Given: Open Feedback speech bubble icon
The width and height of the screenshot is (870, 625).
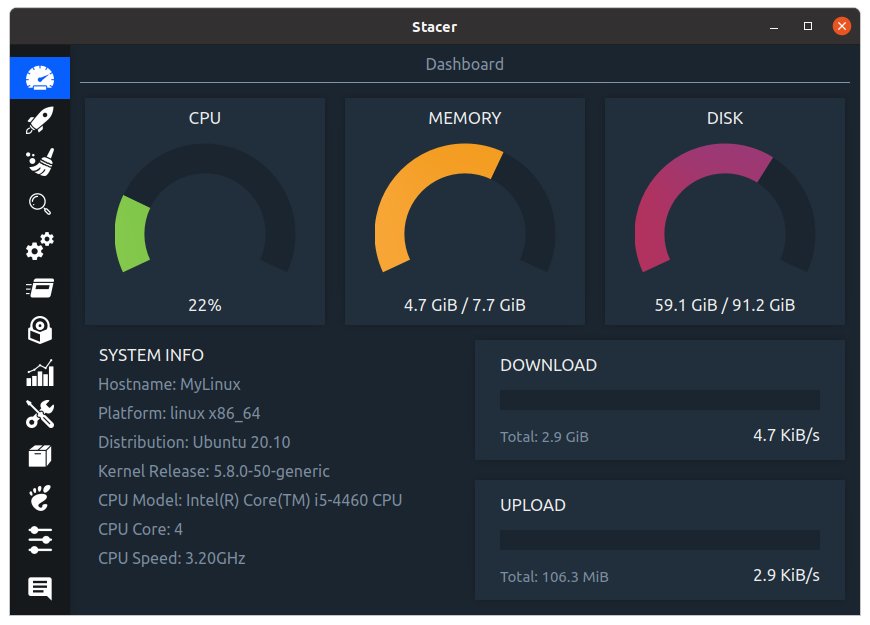Looking at the screenshot, I should (x=40, y=588).
